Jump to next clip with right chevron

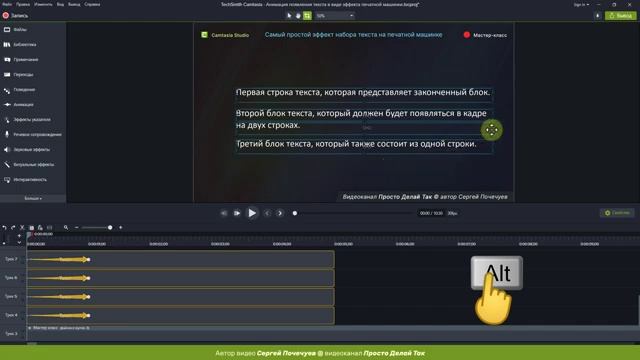point(280,213)
